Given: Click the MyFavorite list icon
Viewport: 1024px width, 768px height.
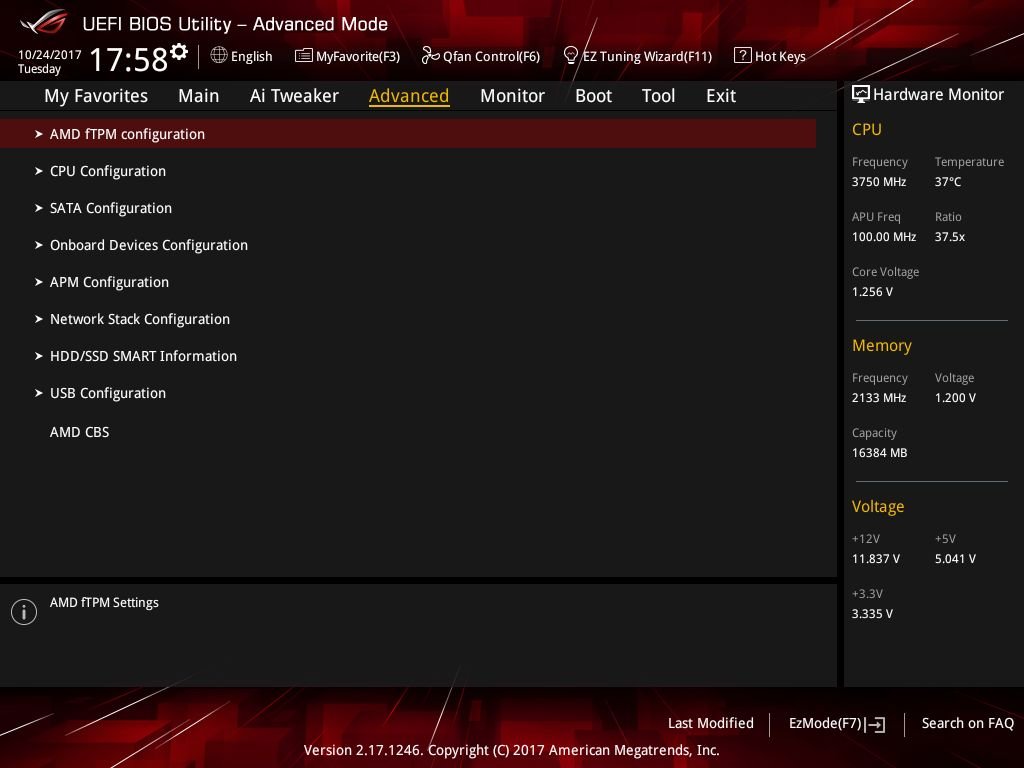Looking at the screenshot, I should [x=304, y=56].
